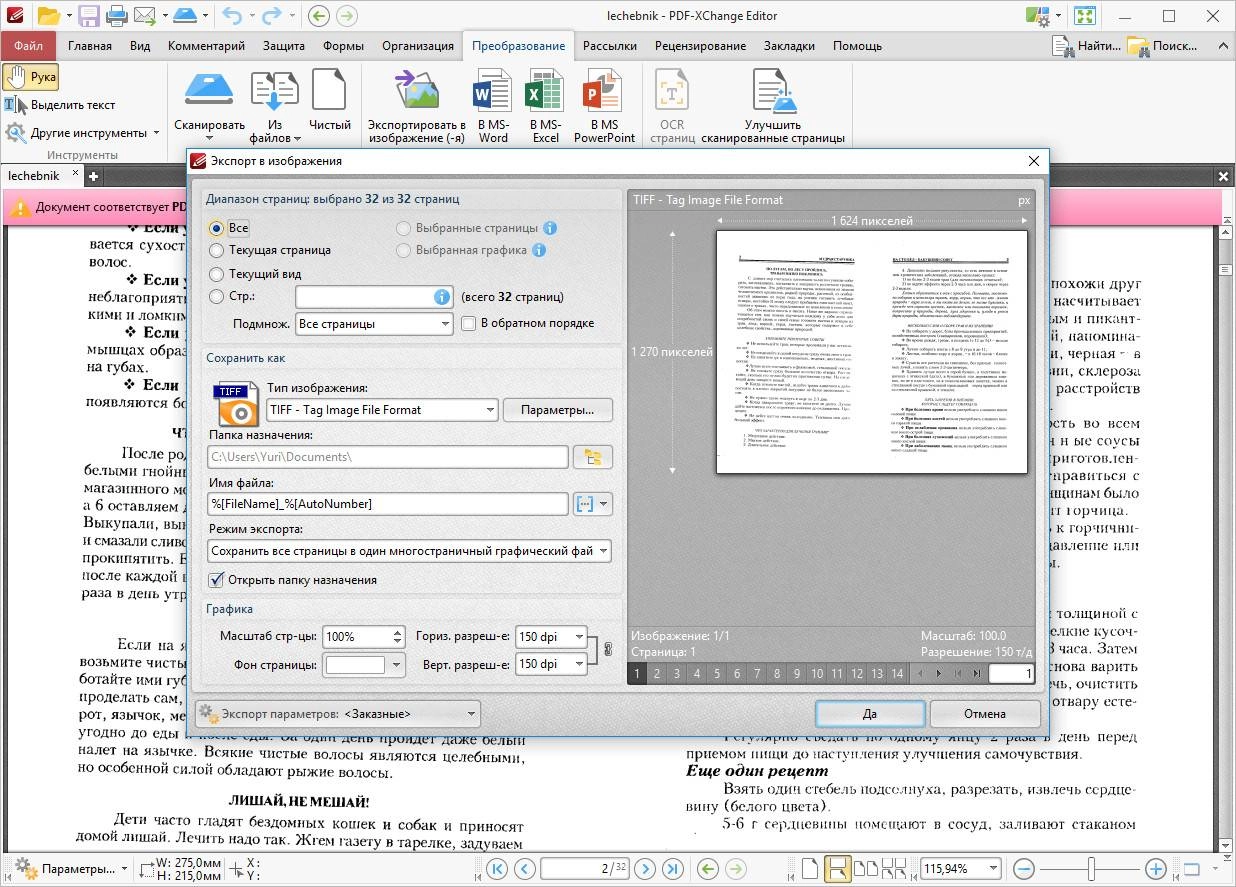Toggle Открыть папку назначения checkbox
The width and height of the screenshot is (1236, 887).
(x=215, y=580)
